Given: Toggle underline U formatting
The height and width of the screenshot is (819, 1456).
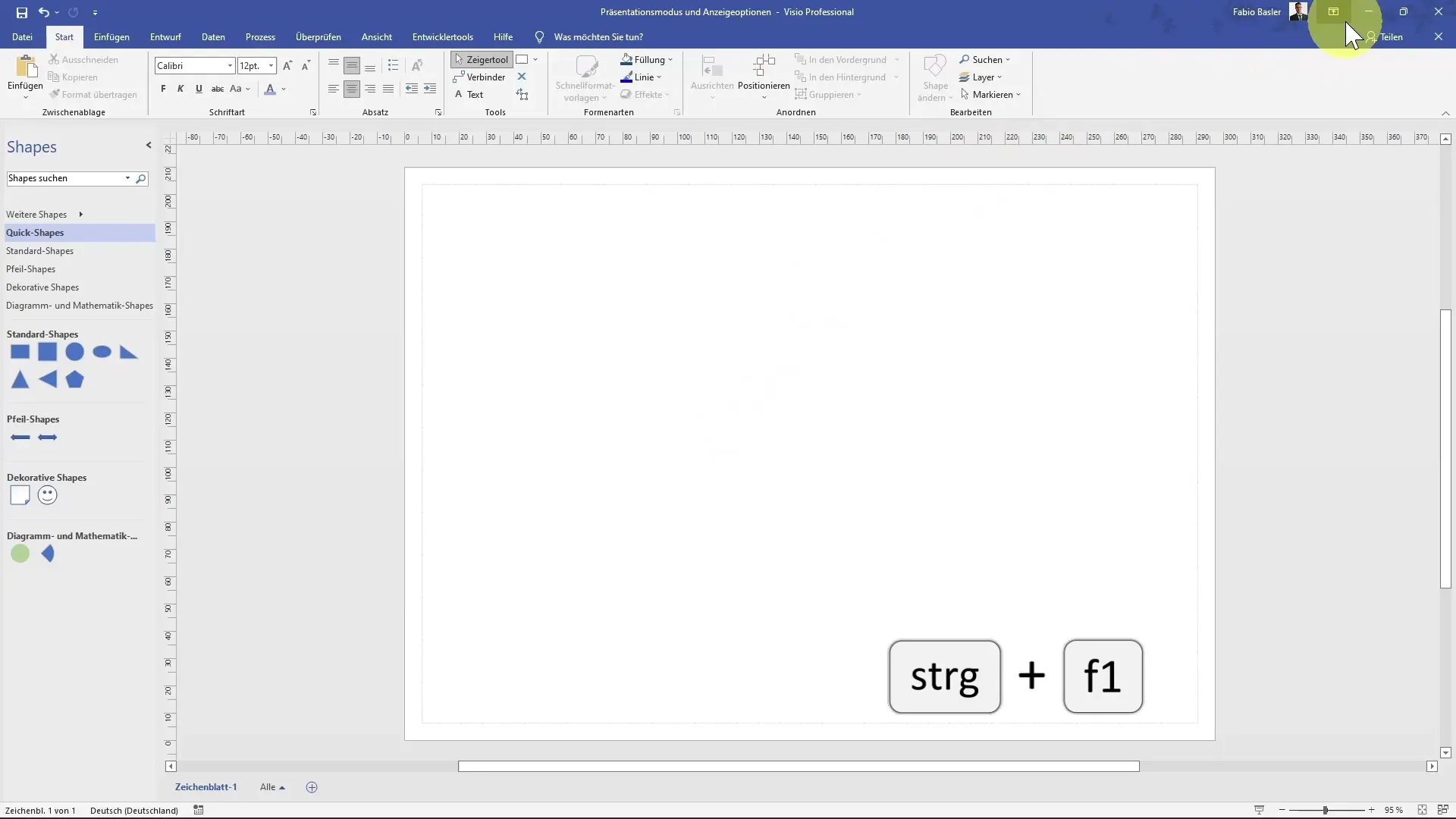Looking at the screenshot, I should (x=199, y=89).
